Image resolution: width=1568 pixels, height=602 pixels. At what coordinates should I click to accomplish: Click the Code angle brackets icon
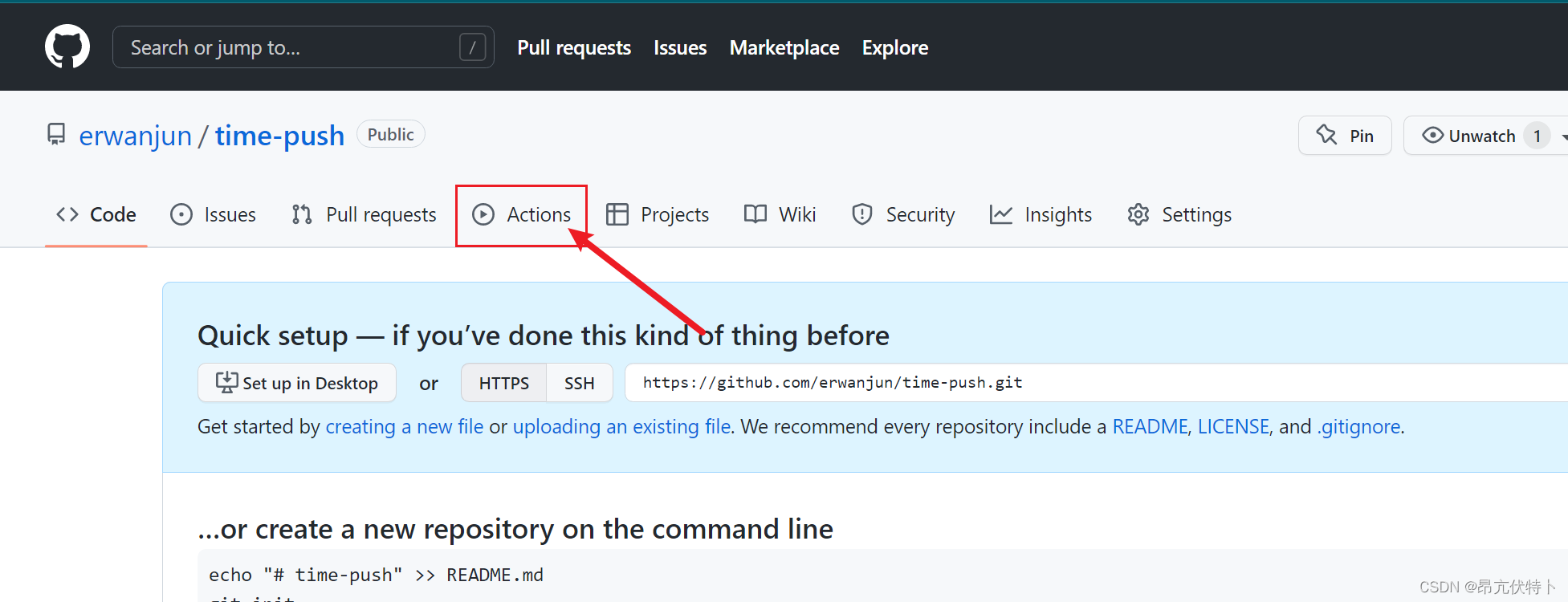click(x=67, y=214)
